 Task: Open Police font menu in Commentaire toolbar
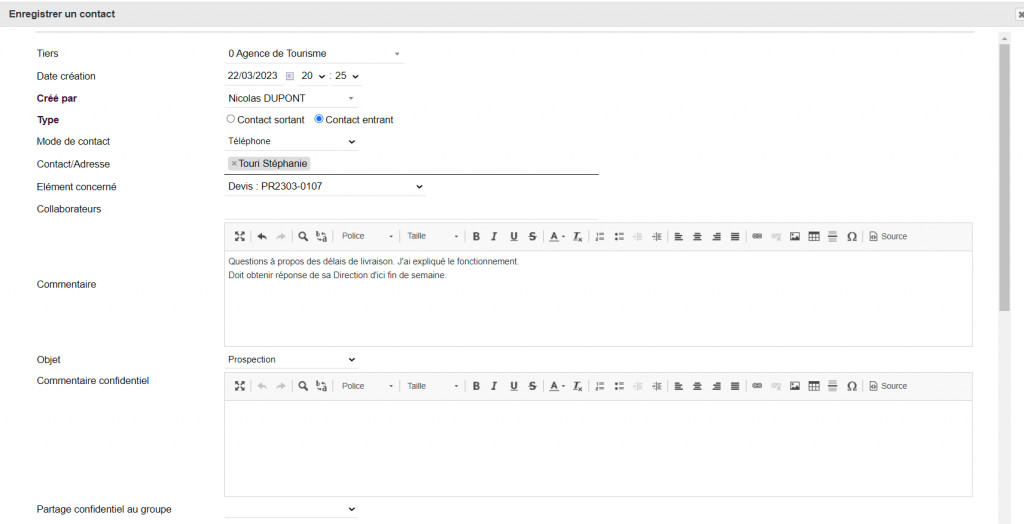coord(367,237)
